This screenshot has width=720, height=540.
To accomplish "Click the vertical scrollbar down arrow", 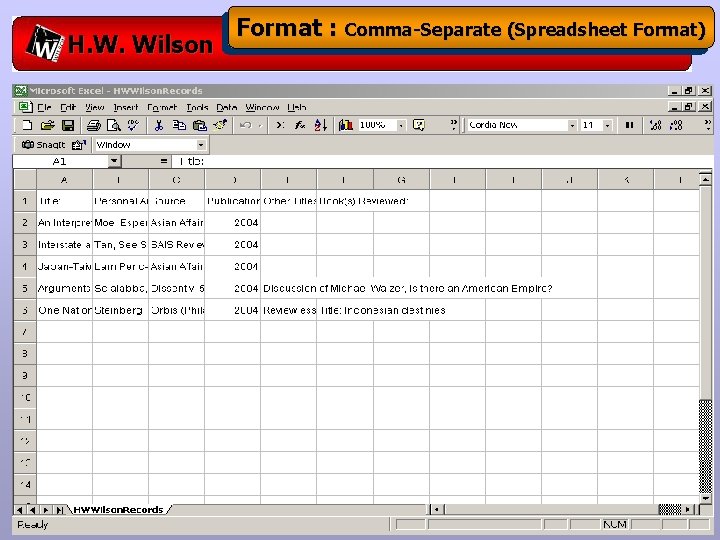I will [705, 498].
